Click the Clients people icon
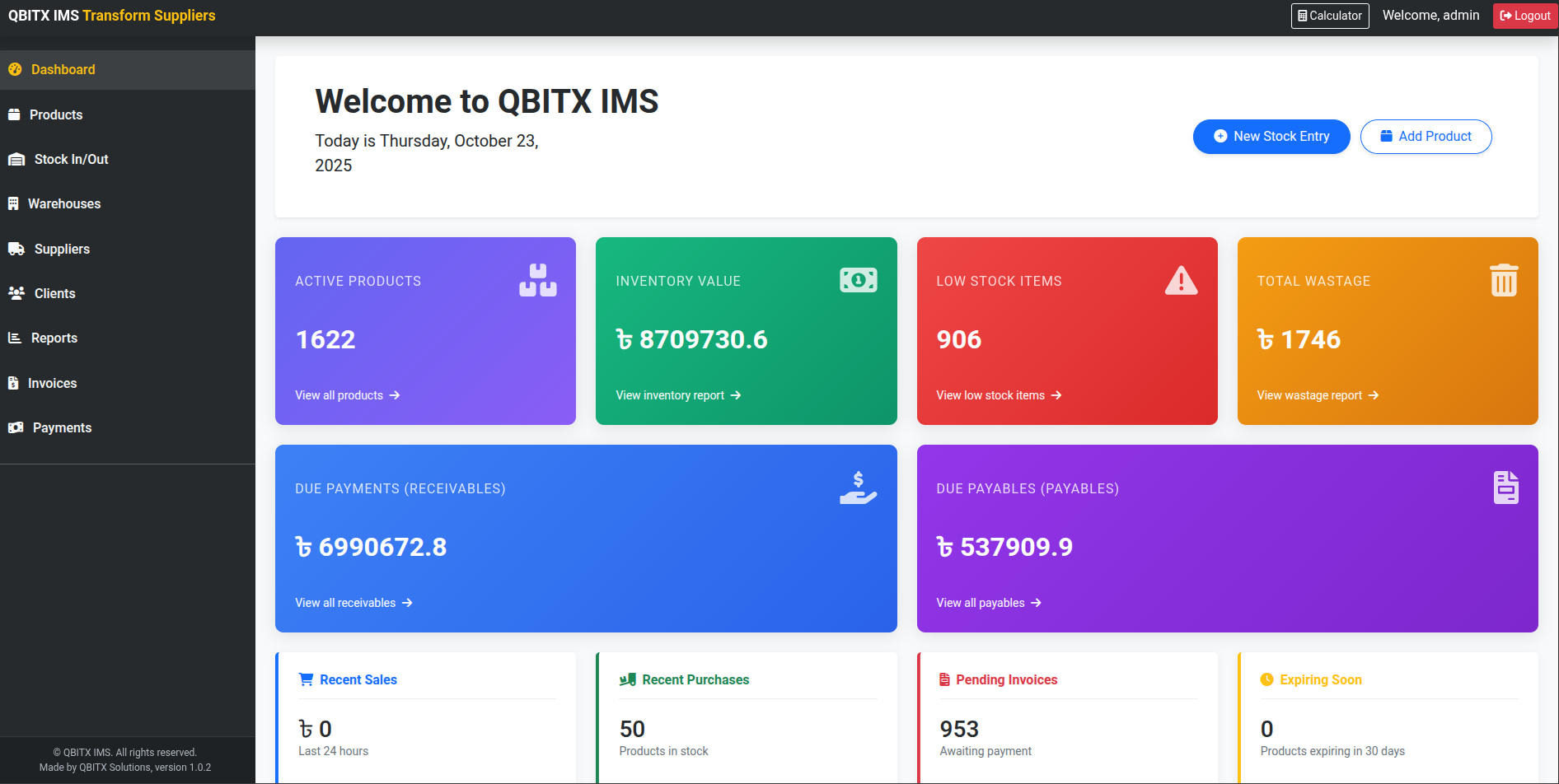The width and height of the screenshot is (1559, 784). tap(15, 293)
